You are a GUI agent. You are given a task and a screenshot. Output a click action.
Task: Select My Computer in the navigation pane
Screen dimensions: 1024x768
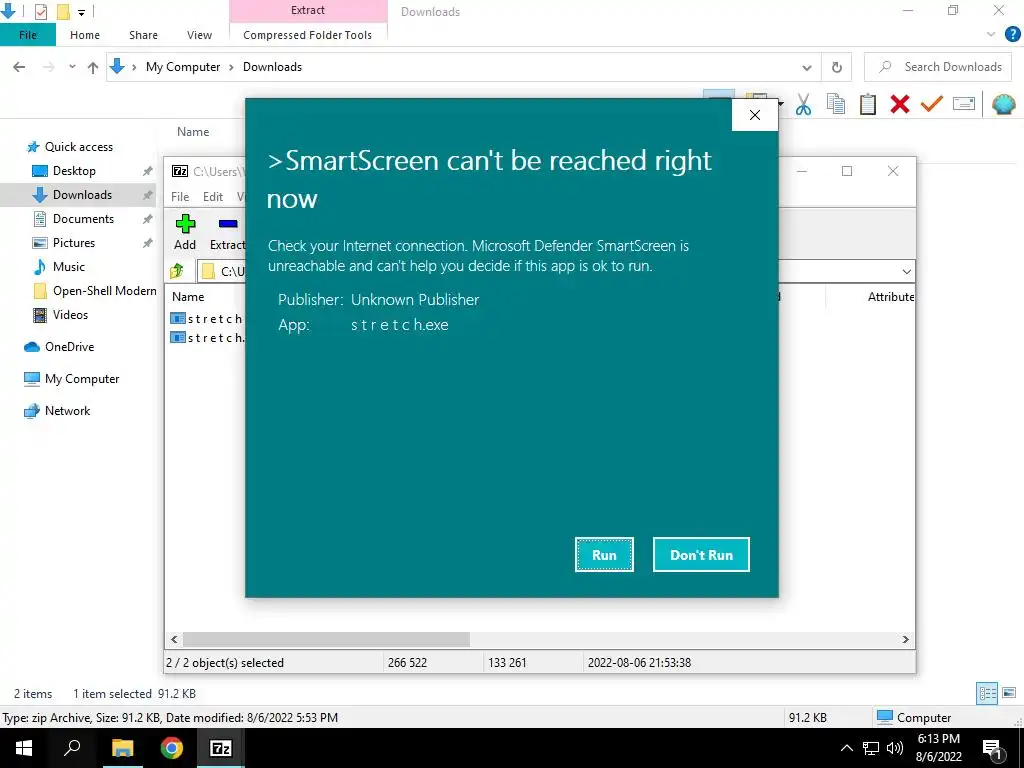coord(82,379)
